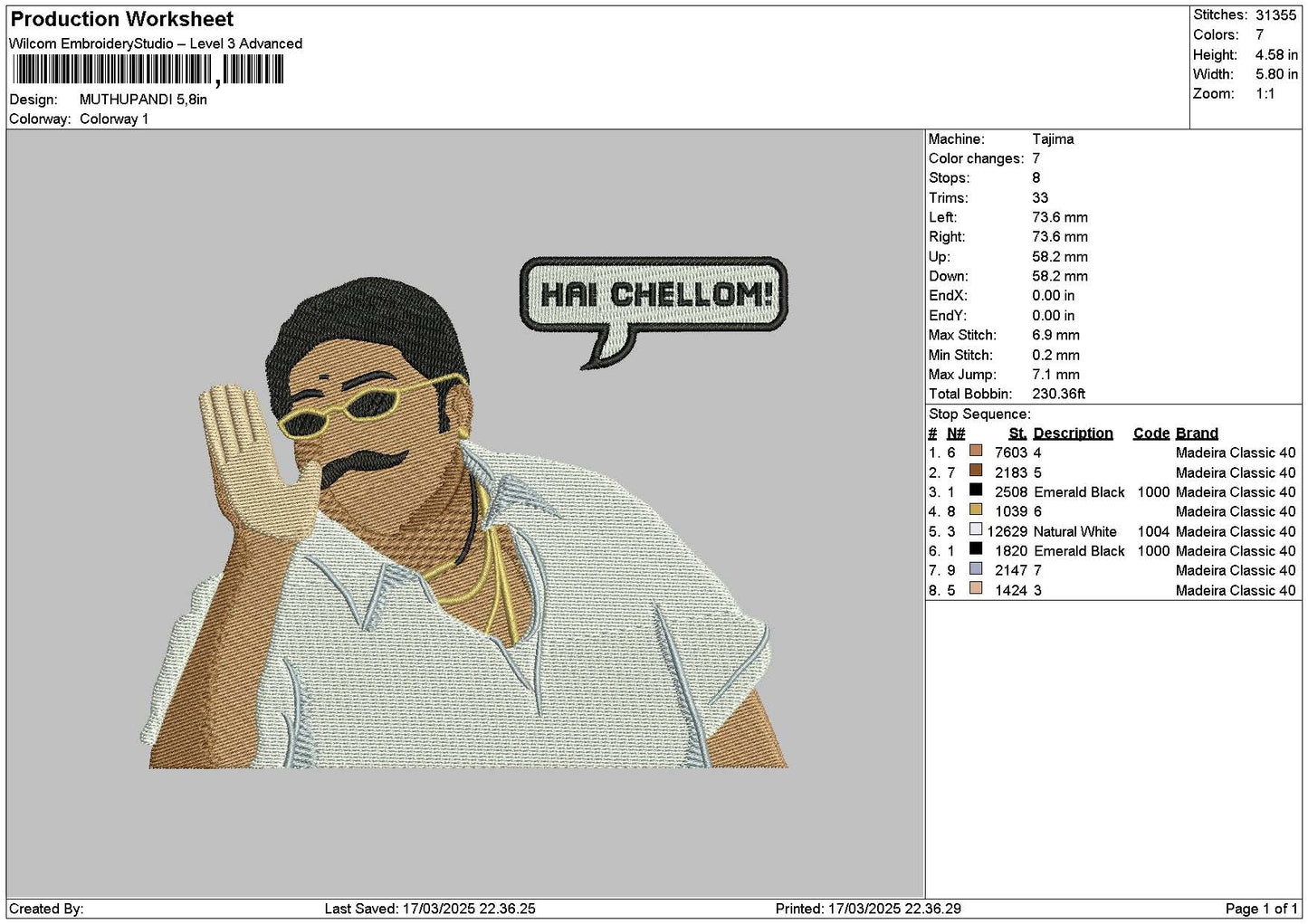Click stitch count '1424' in stop 8
Screen dimensions: 1308x924
point(1010,590)
